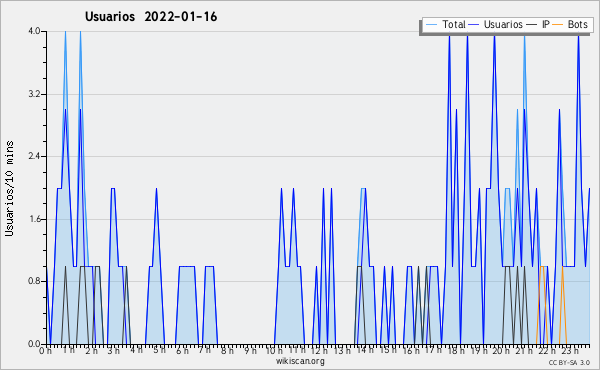Click the '1 h' x-axis label
600x370 pixels.
click(68, 350)
